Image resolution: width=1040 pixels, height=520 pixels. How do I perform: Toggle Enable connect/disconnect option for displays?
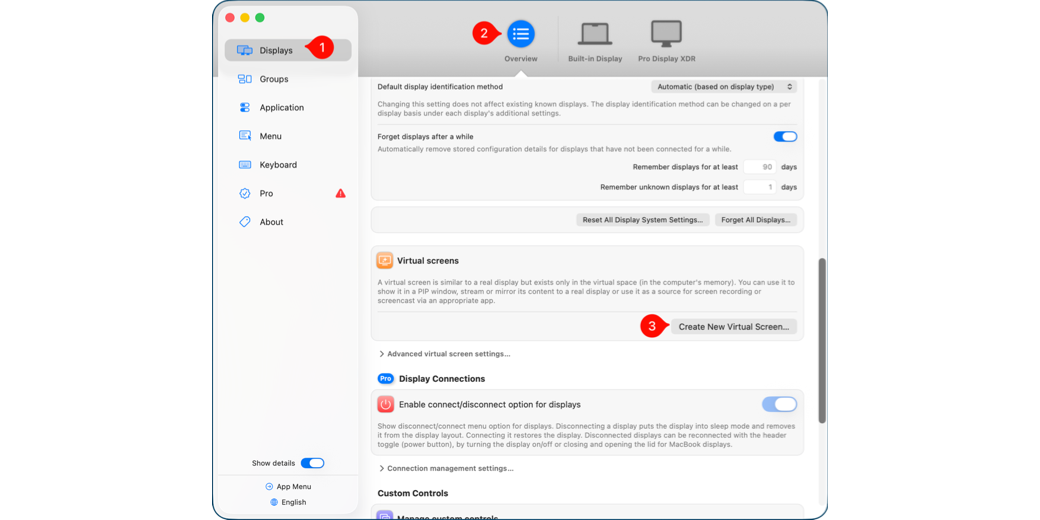click(x=779, y=405)
